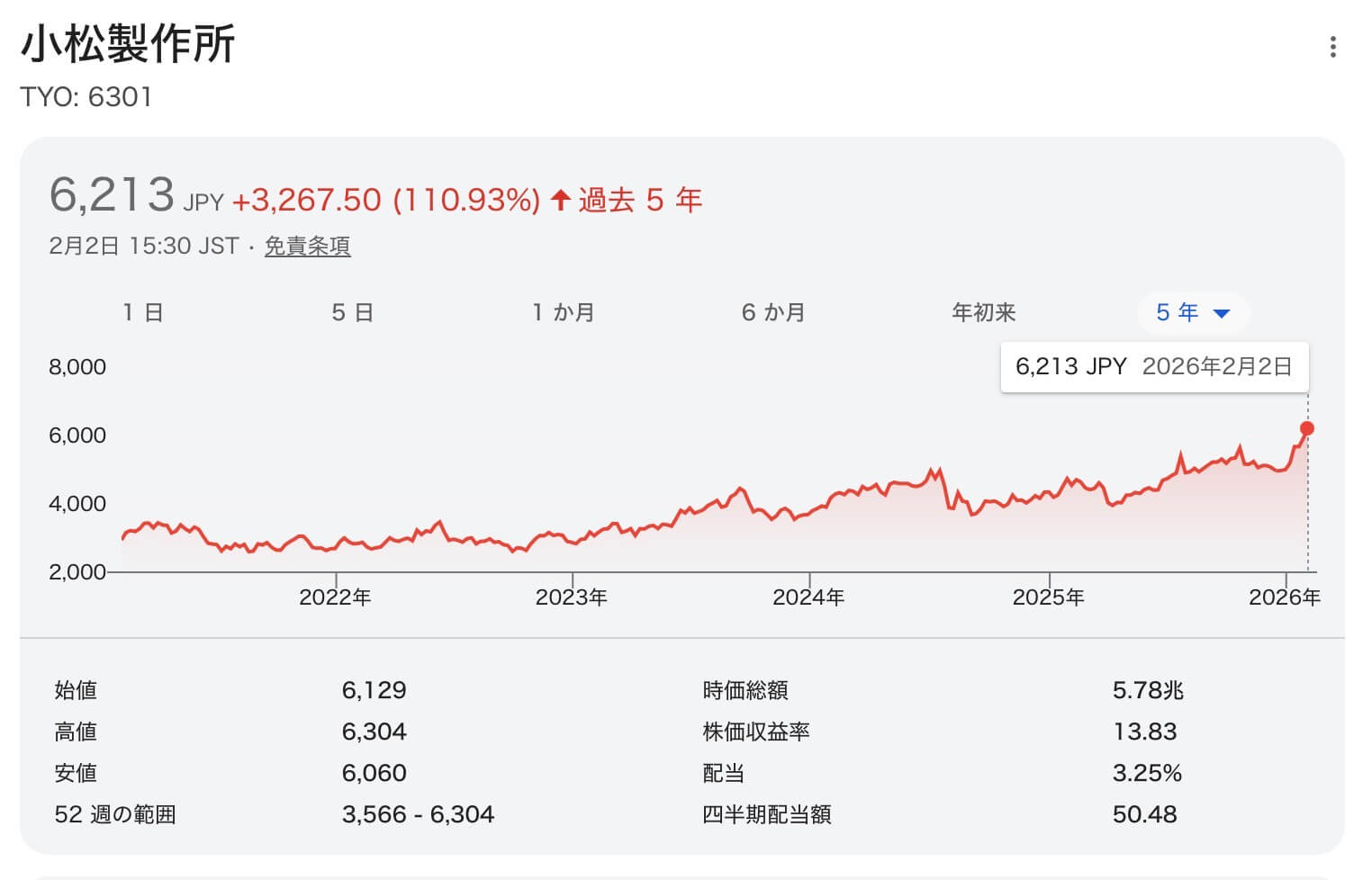The image size is (1372, 880).
Task: Click the 2025年 axis label
Action: tap(1048, 597)
